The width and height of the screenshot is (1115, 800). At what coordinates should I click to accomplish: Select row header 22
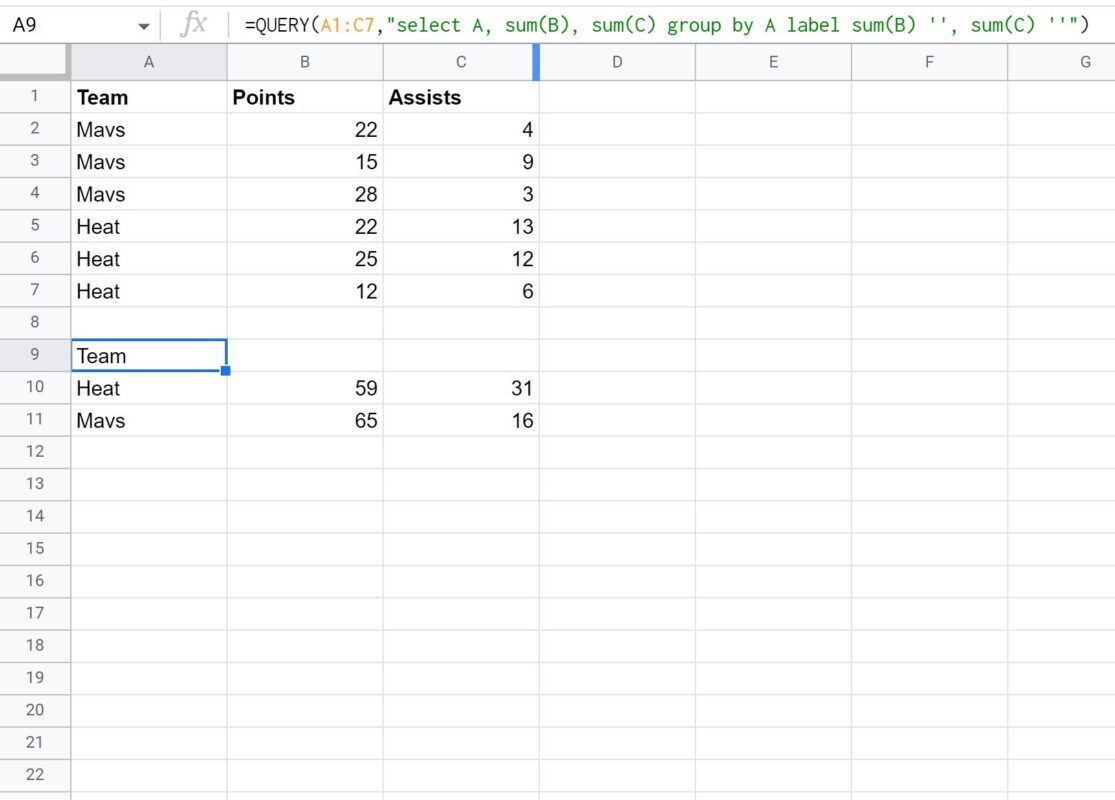click(35, 776)
